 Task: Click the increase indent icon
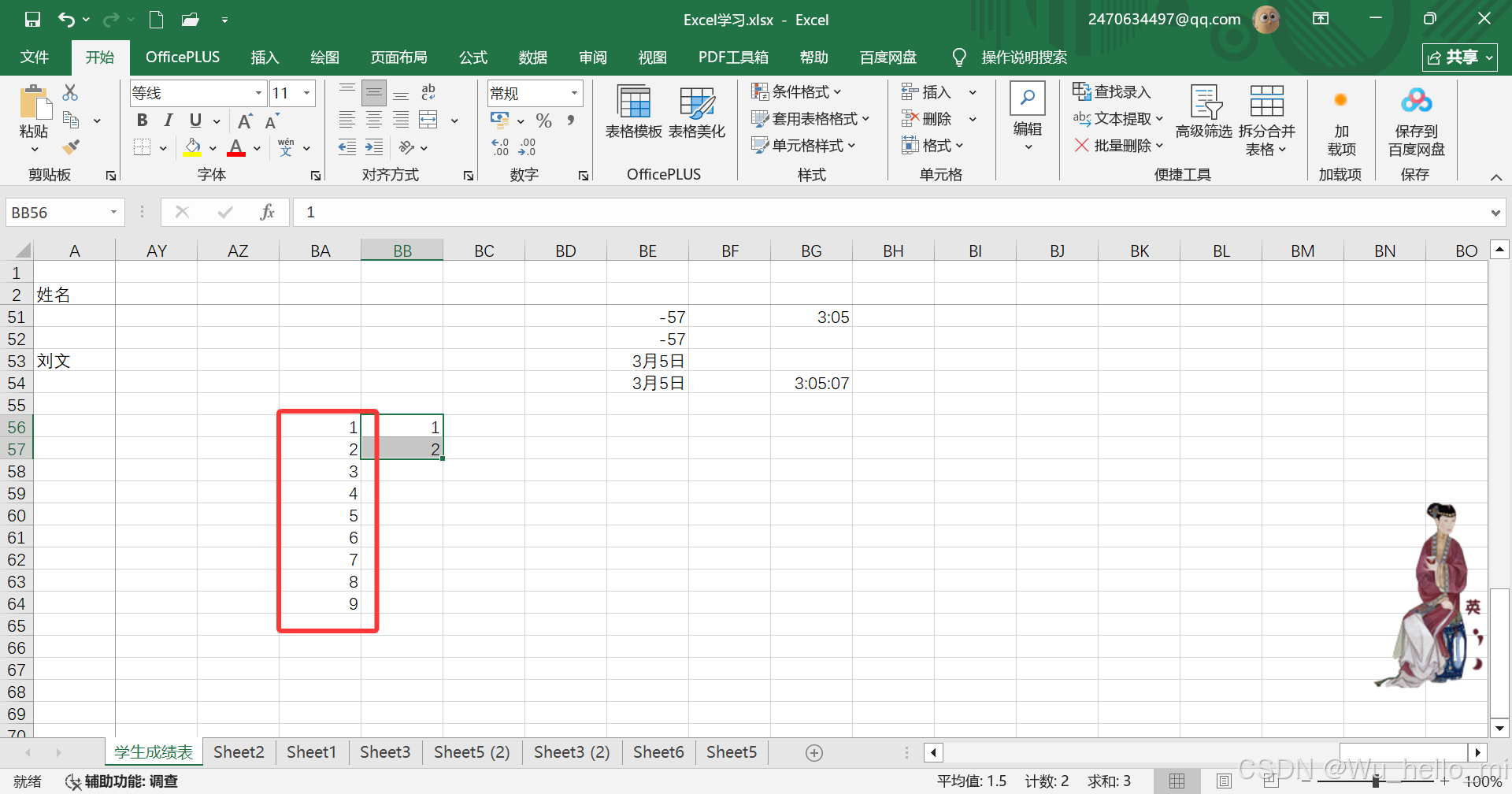click(374, 147)
